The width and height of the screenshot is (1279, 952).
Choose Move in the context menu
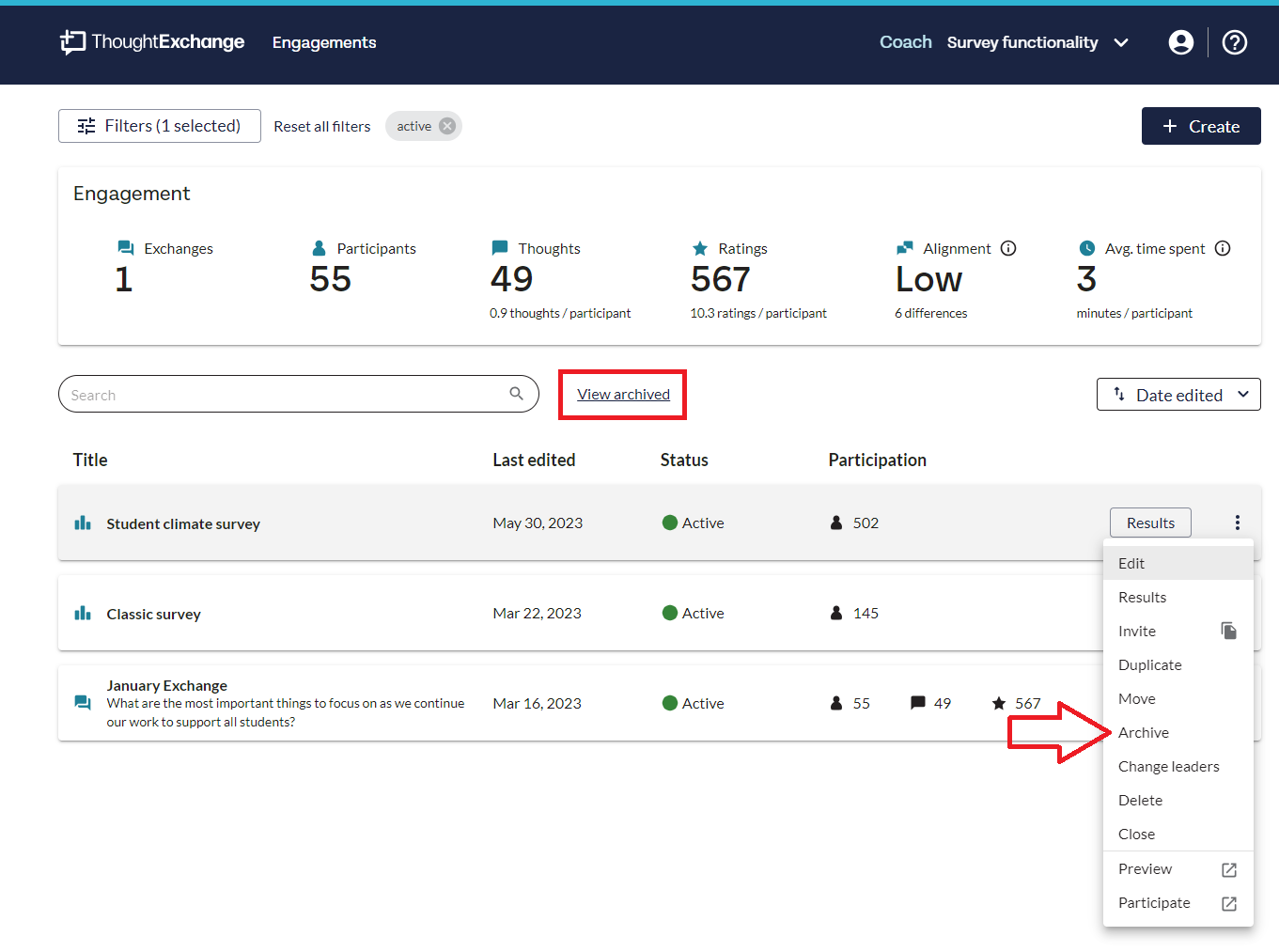pos(1178,698)
